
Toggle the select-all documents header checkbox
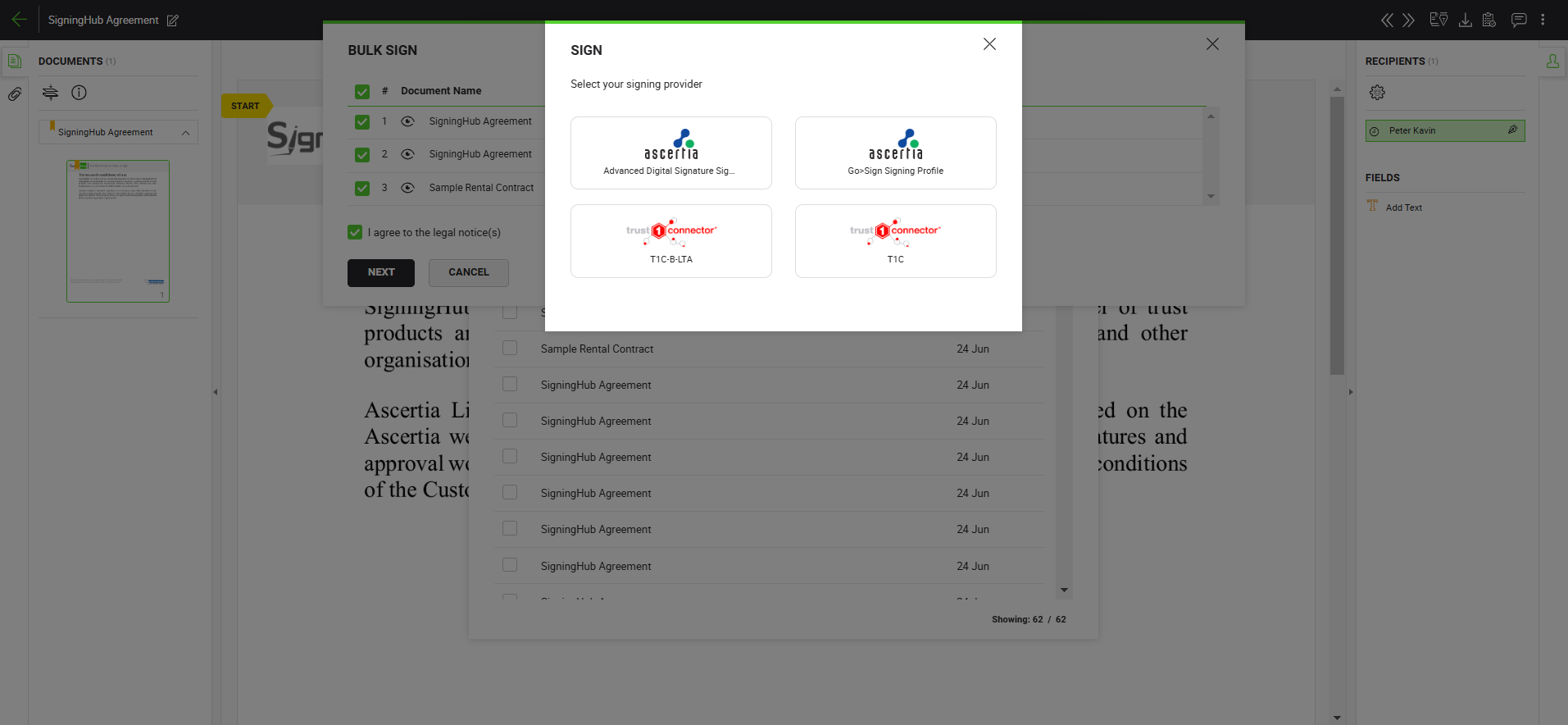pos(362,92)
